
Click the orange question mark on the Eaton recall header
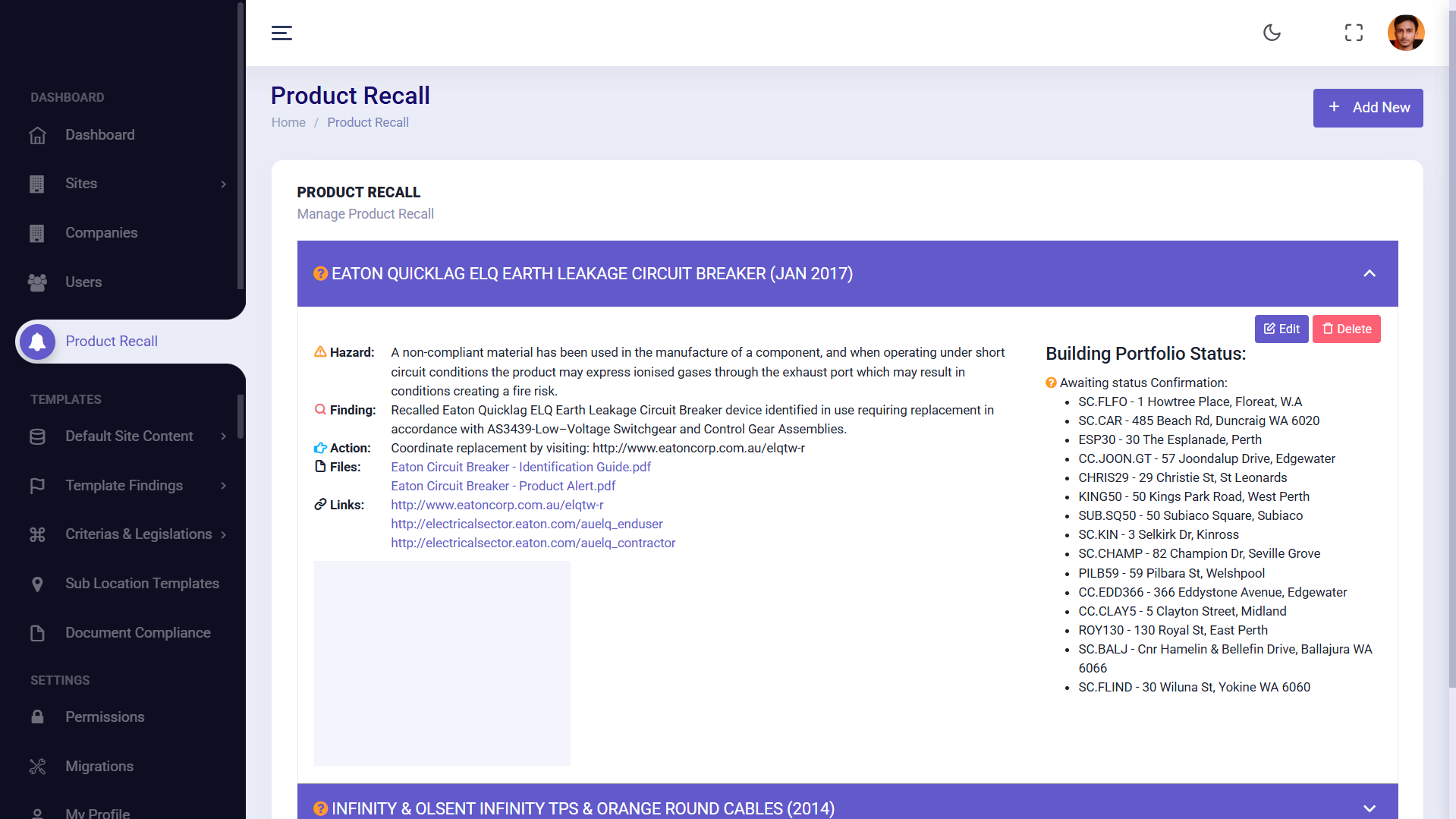pos(320,273)
